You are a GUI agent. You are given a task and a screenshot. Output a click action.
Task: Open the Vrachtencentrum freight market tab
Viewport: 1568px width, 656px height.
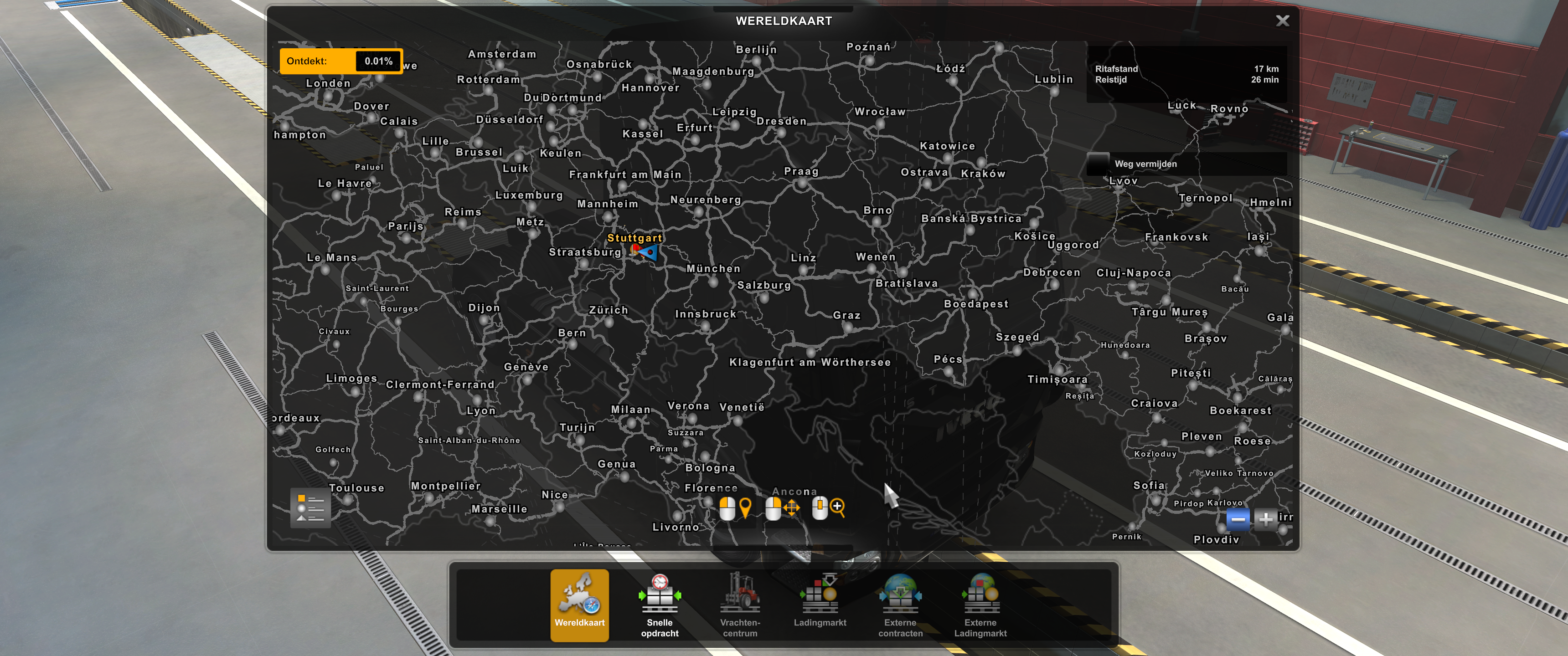pos(740,605)
